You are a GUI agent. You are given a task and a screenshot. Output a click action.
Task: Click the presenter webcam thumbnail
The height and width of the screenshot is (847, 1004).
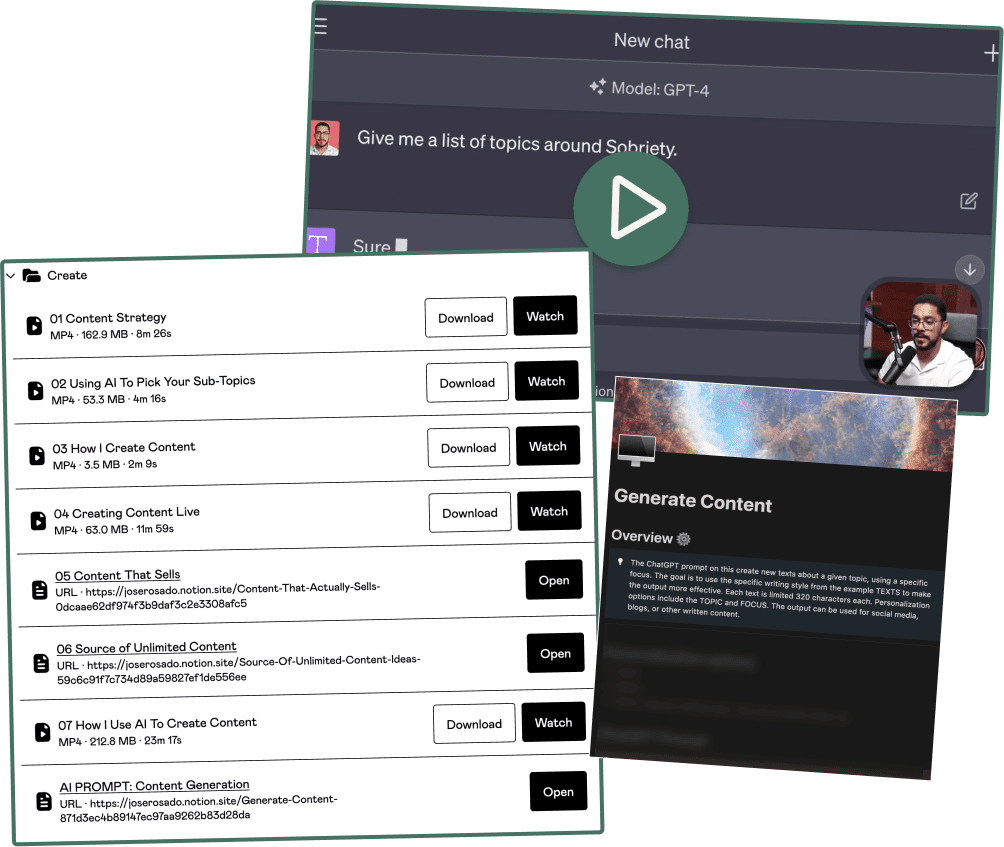[920, 333]
